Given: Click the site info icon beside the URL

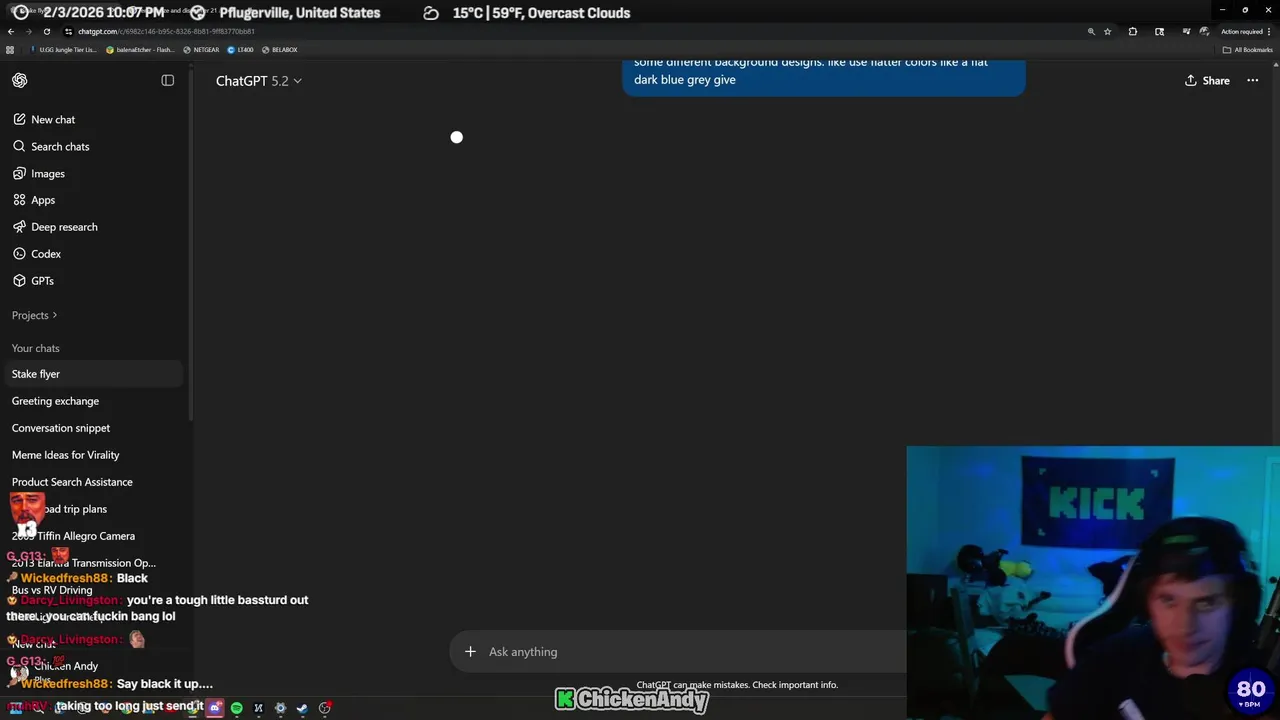Looking at the screenshot, I should click(68, 31).
